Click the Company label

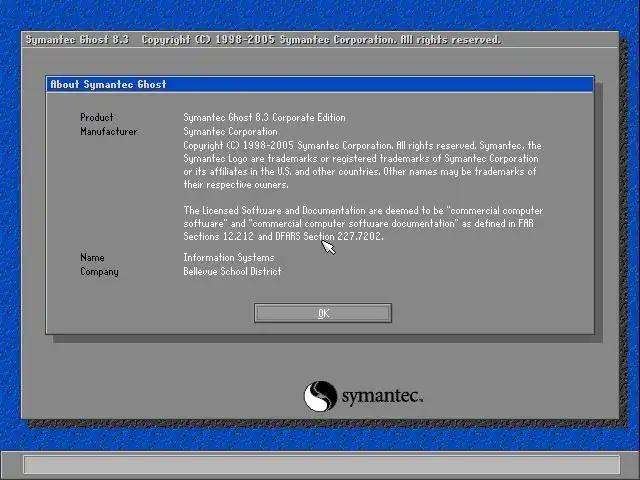point(99,272)
